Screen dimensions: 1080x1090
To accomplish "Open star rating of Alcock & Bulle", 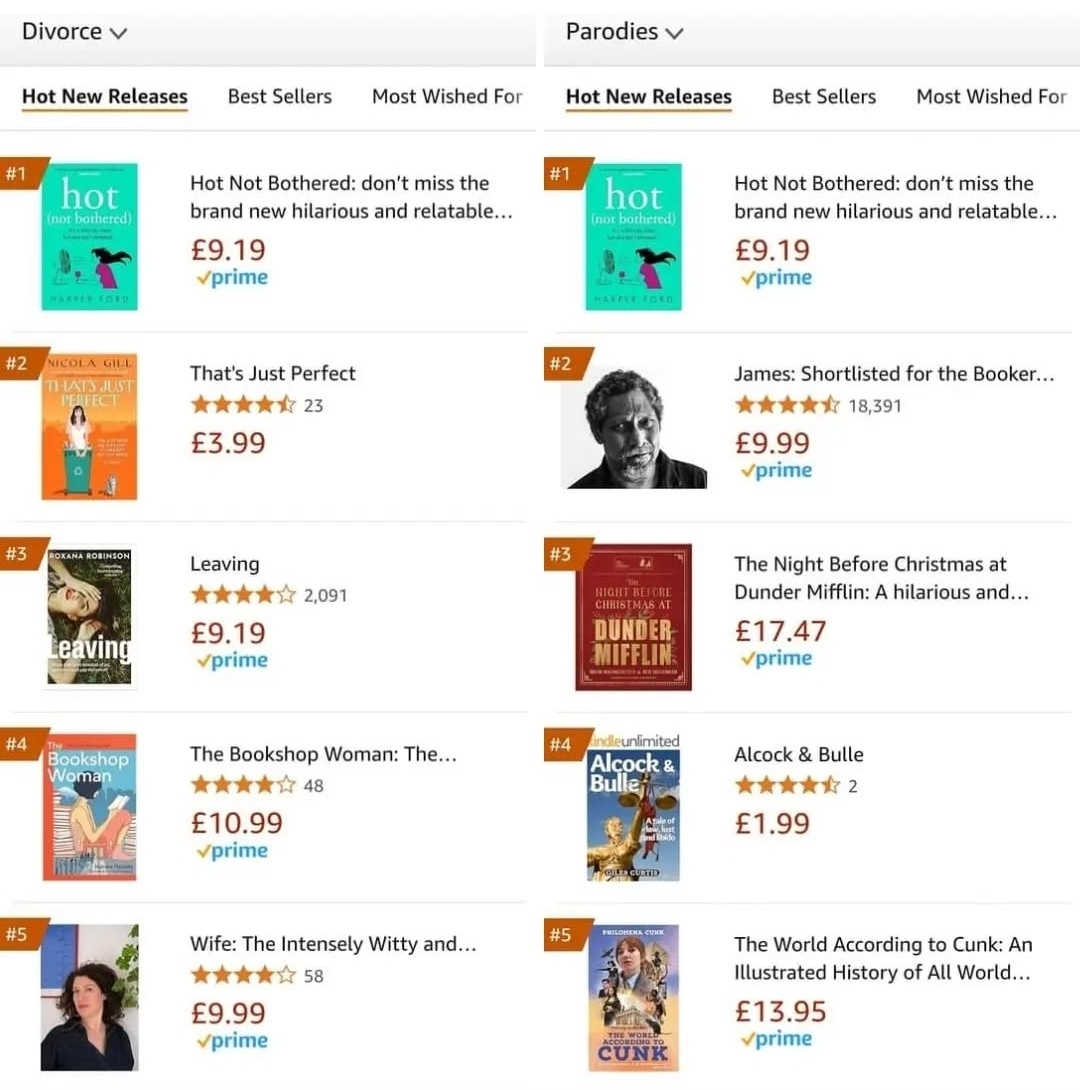I will (787, 785).
